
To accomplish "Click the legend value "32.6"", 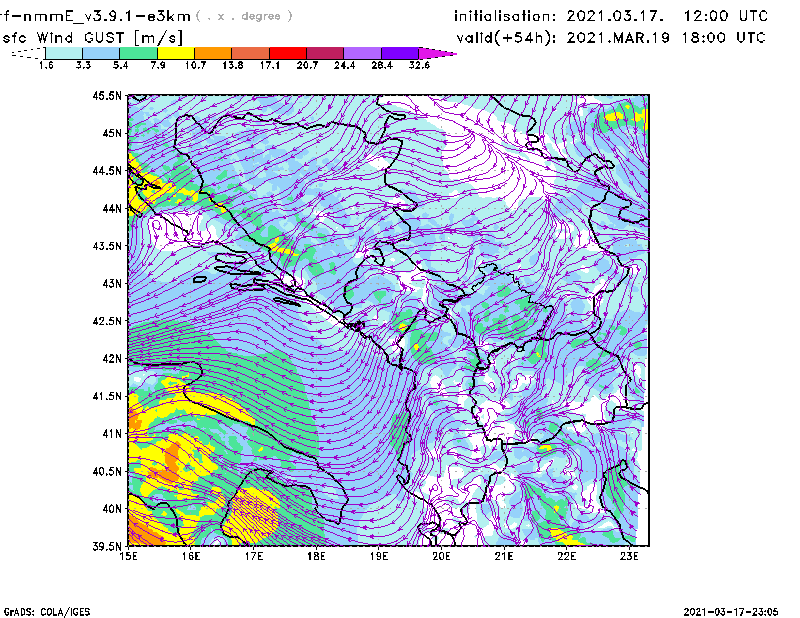I will pos(419,65).
